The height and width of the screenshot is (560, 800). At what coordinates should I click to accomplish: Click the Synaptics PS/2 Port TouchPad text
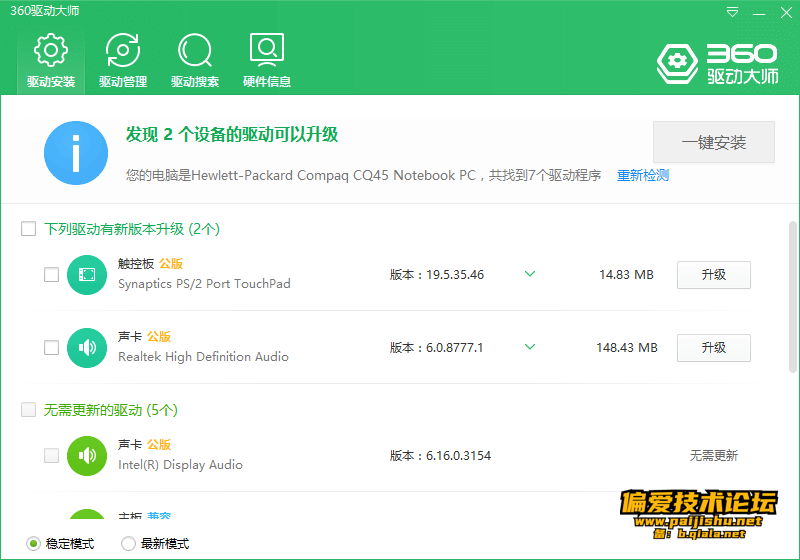click(204, 284)
